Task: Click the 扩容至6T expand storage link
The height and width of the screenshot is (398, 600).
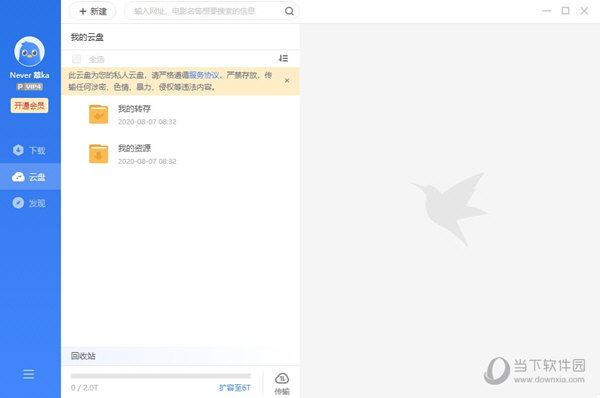Action: 235,388
